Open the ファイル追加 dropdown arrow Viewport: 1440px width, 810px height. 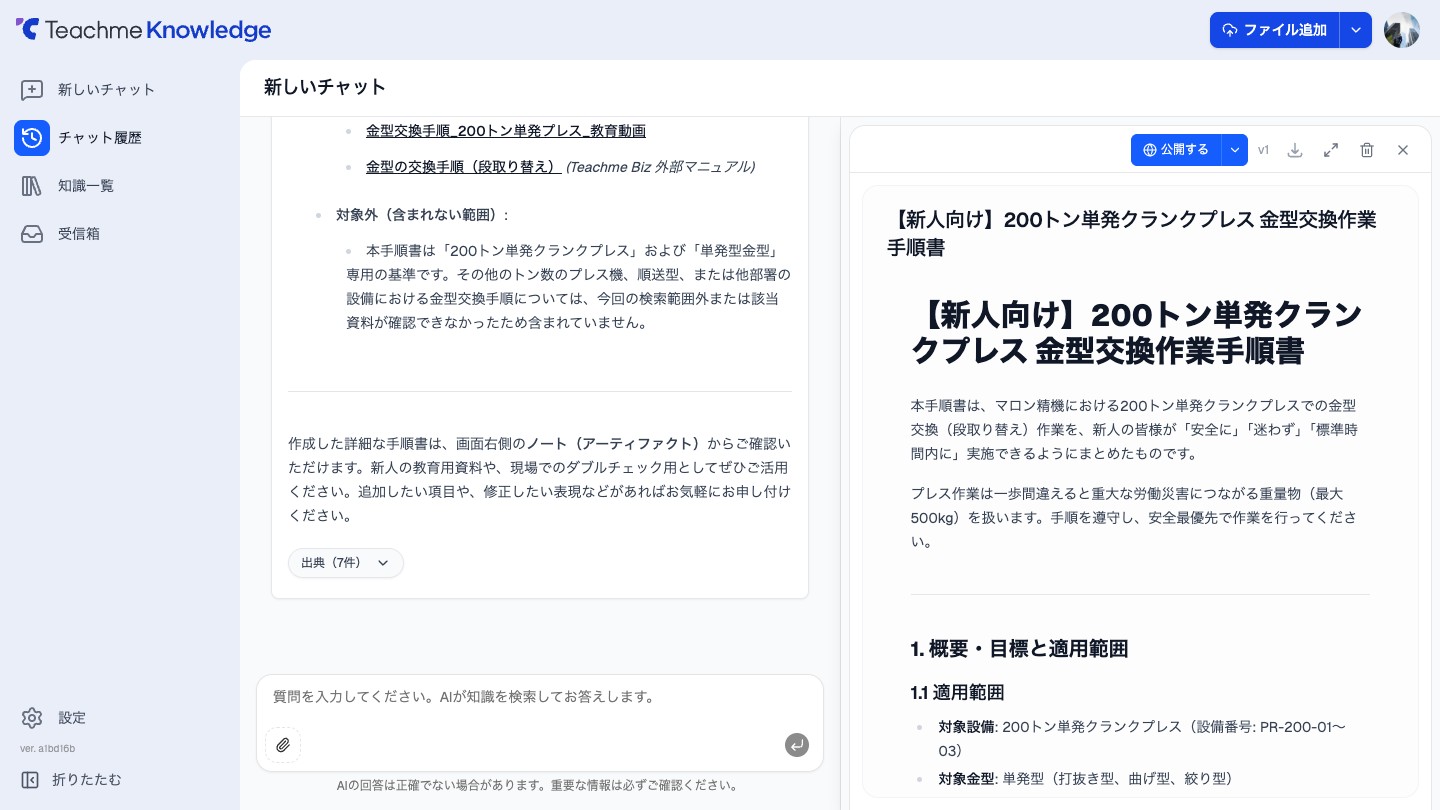tap(1355, 30)
